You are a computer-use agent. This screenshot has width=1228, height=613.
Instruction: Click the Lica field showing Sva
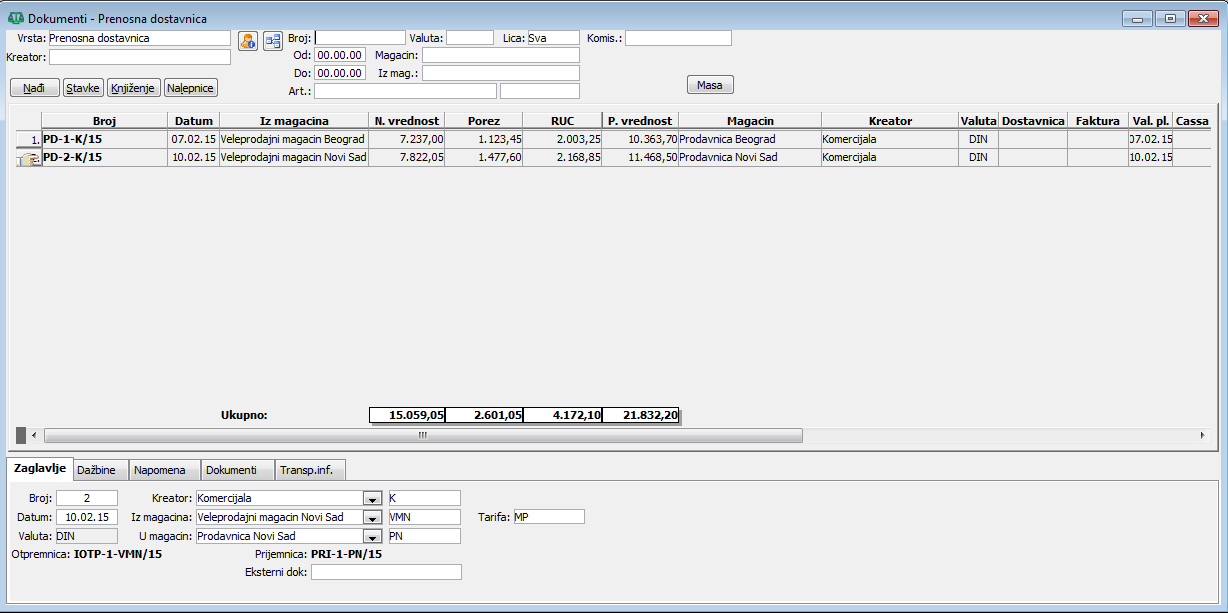pos(553,38)
